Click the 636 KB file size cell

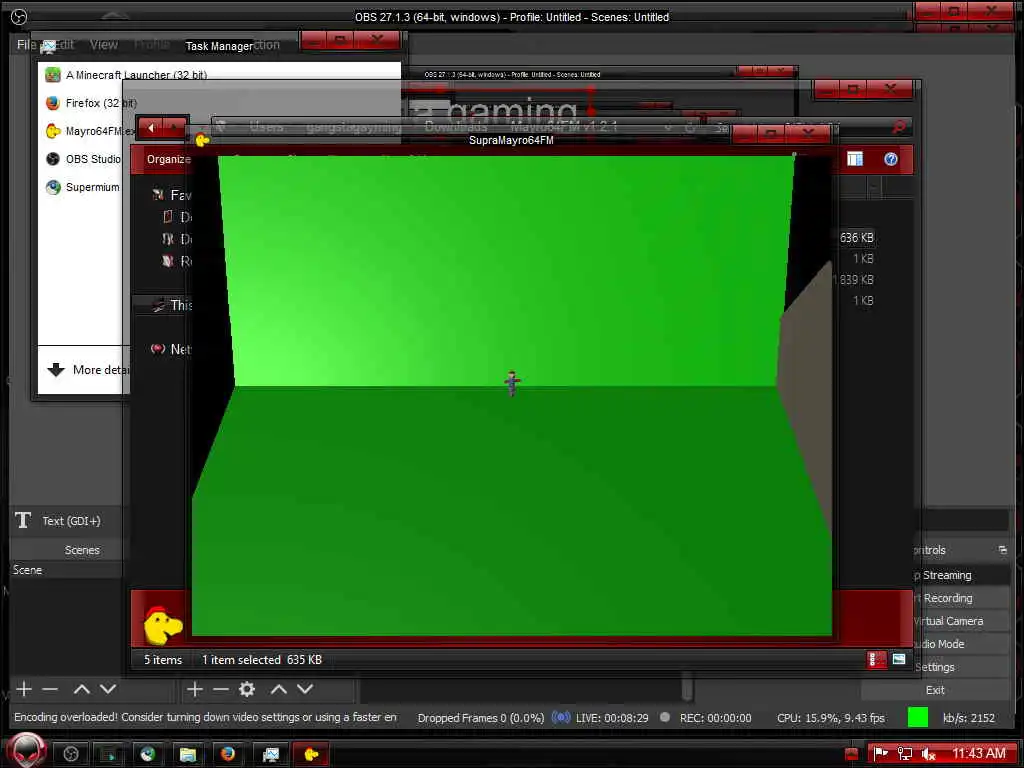[856, 238]
